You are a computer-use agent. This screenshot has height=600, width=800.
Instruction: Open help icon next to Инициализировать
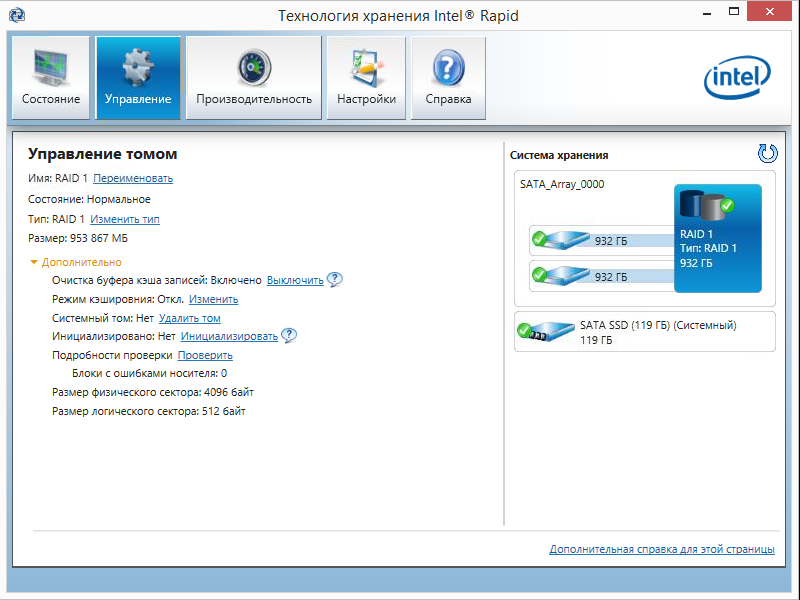[x=289, y=336]
